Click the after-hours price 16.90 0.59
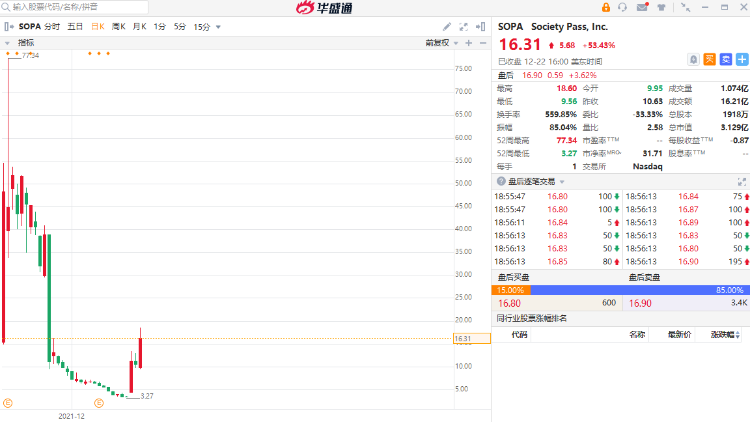Image resolution: width=750 pixels, height=422 pixels. coord(542,75)
